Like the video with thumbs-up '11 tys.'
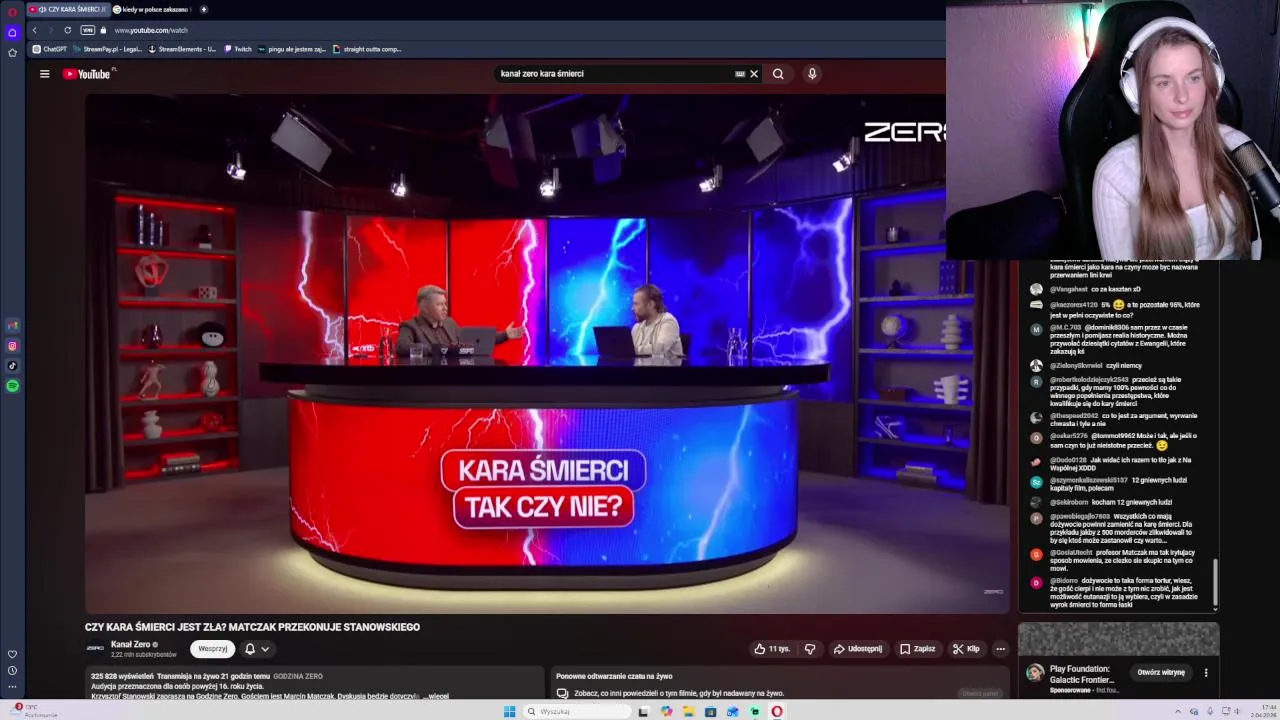Viewport: 1280px width, 720px height. tap(772, 649)
